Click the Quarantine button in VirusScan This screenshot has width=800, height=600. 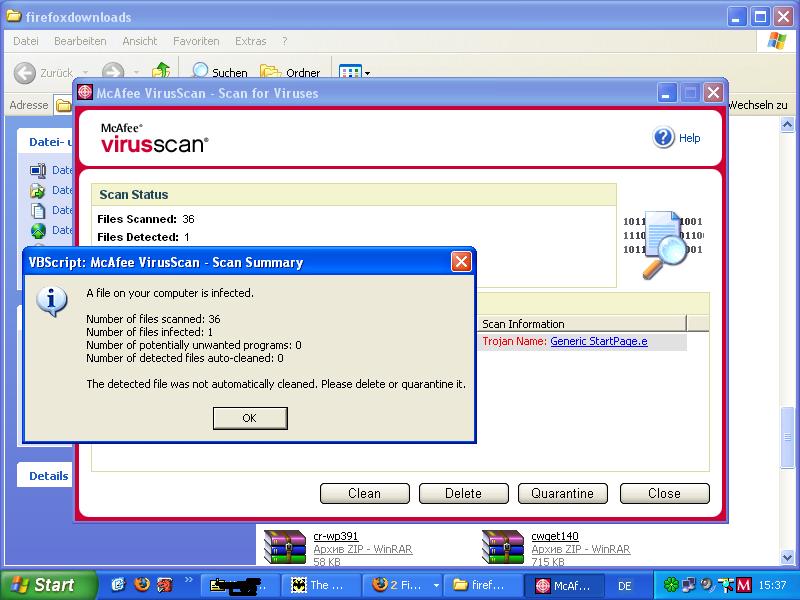[562, 493]
